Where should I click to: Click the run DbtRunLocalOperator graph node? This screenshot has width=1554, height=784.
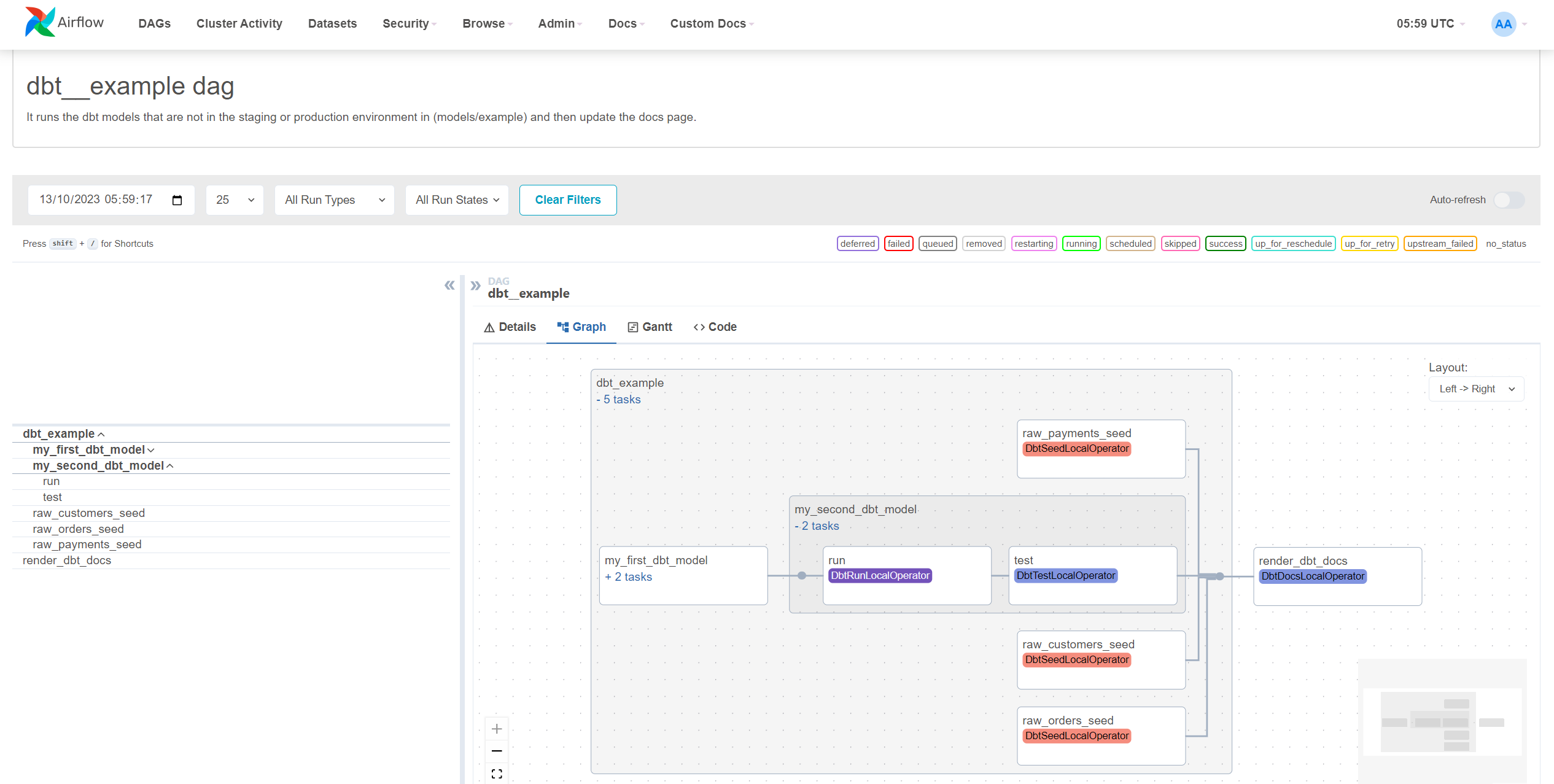907,576
